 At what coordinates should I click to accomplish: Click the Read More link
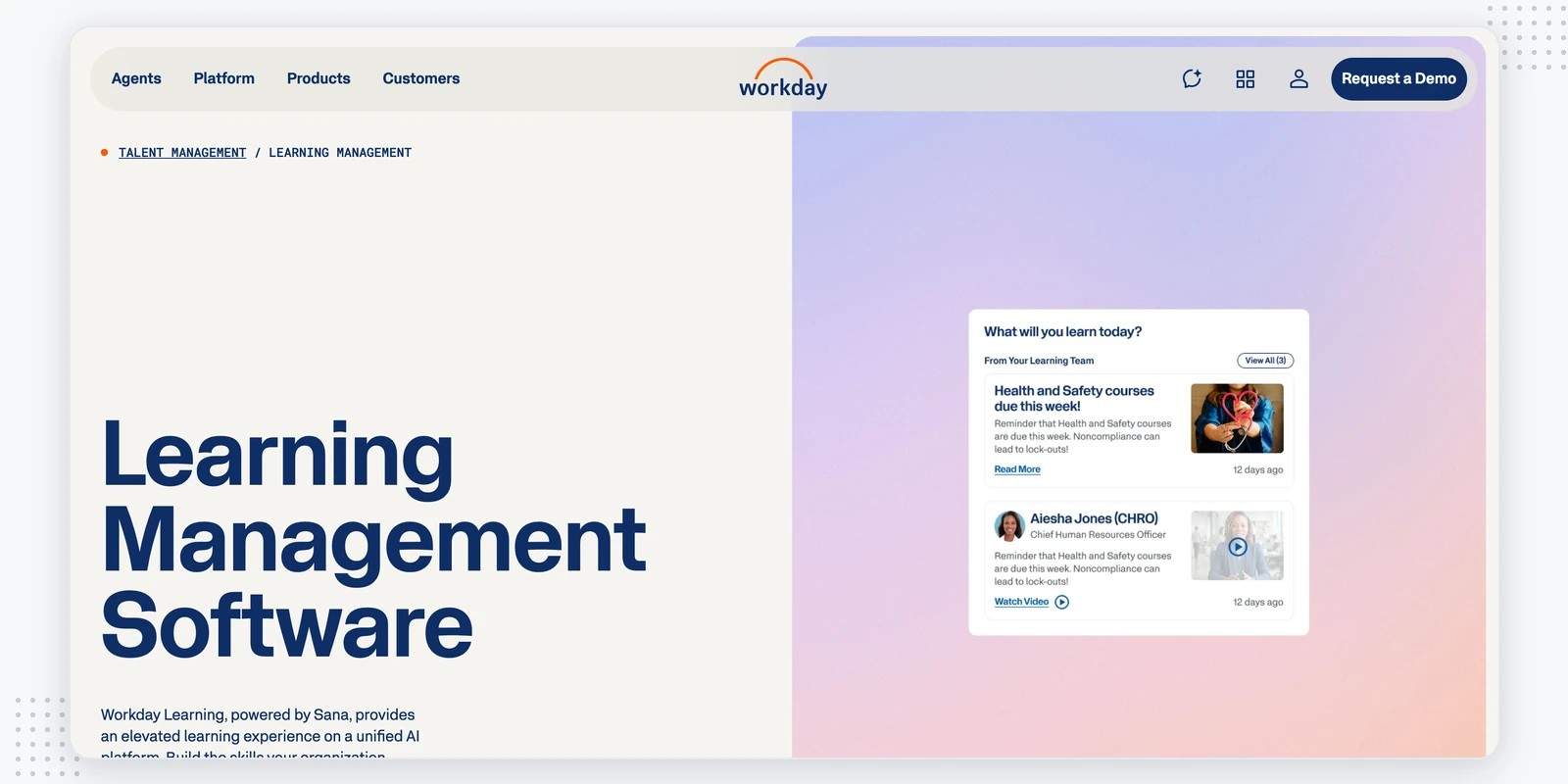click(x=1017, y=469)
